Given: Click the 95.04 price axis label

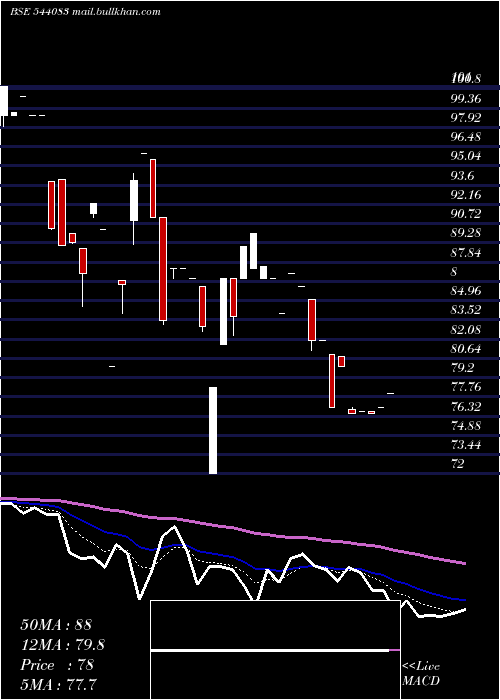Looking at the screenshot, I should [x=466, y=156].
